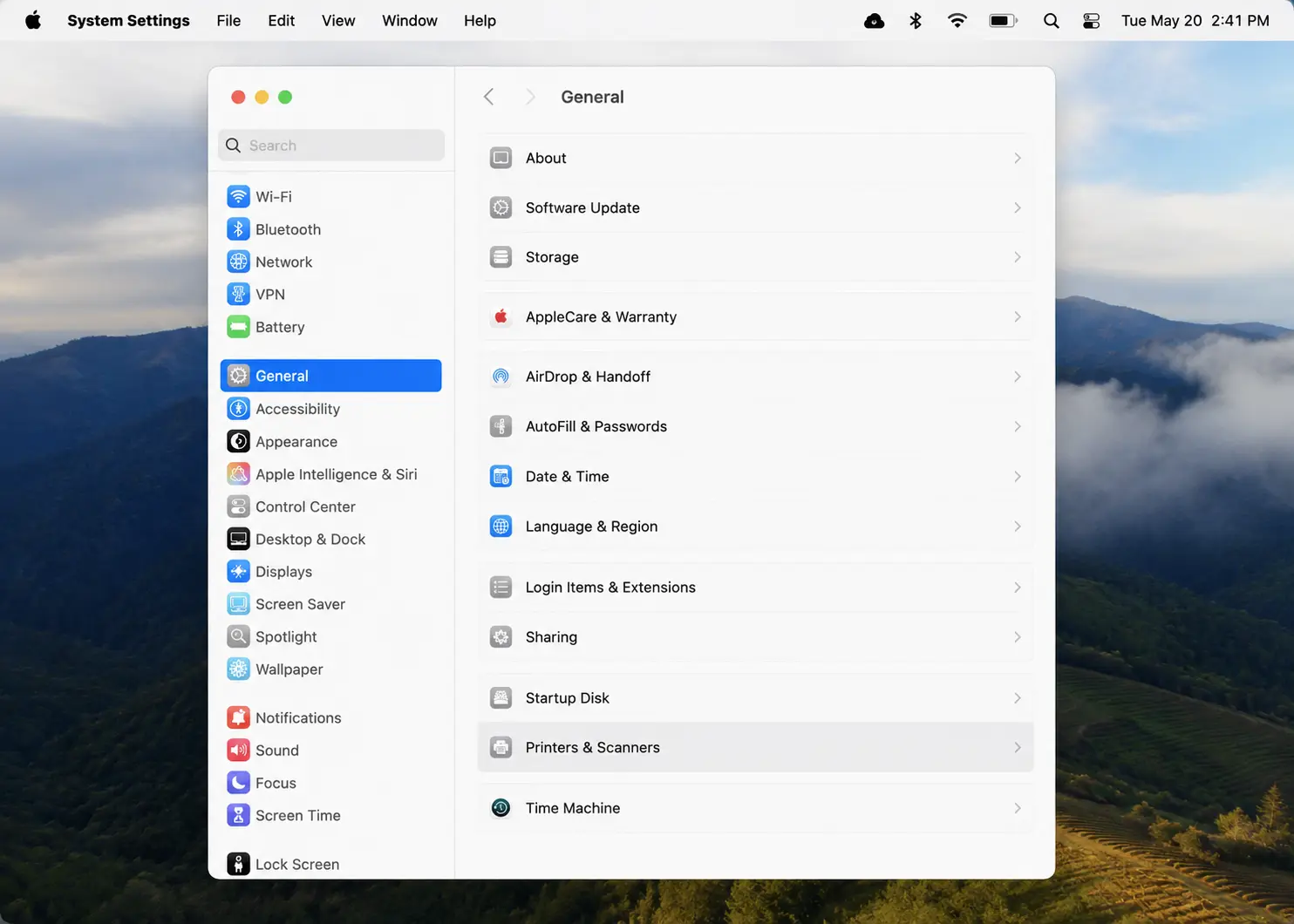The width and height of the screenshot is (1294, 924).
Task: Click the Software Update gear icon
Action: [x=501, y=207]
